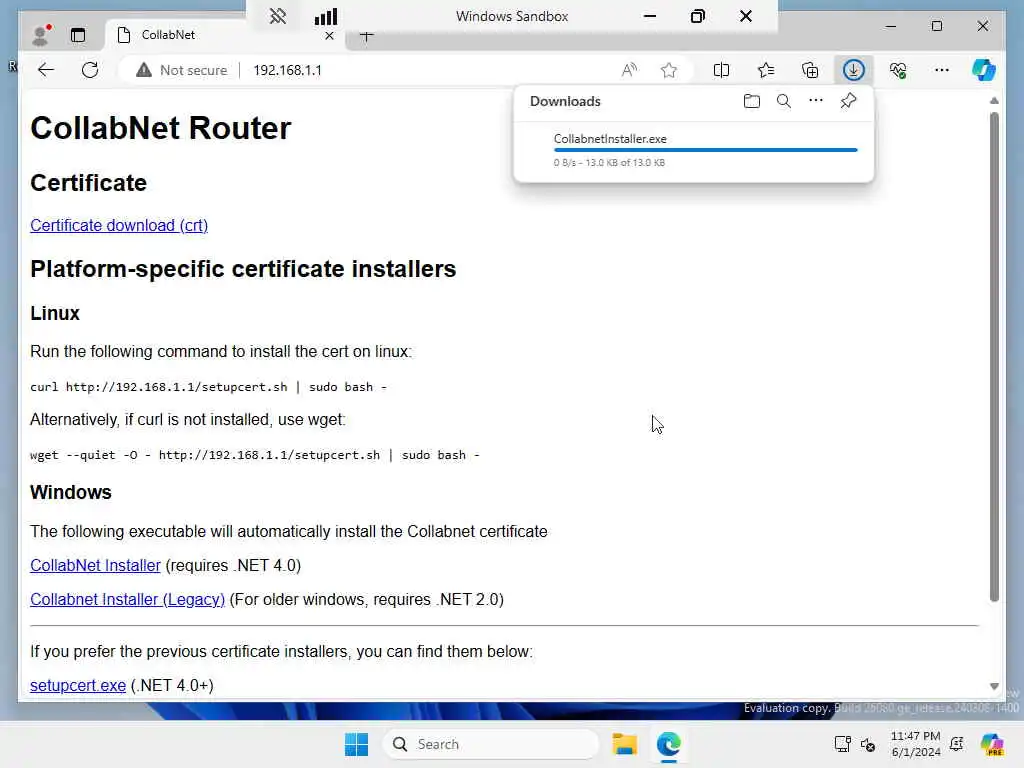Click the Certificate download (crt) link
Image resolution: width=1024 pixels, height=768 pixels.
pos(119,225)
